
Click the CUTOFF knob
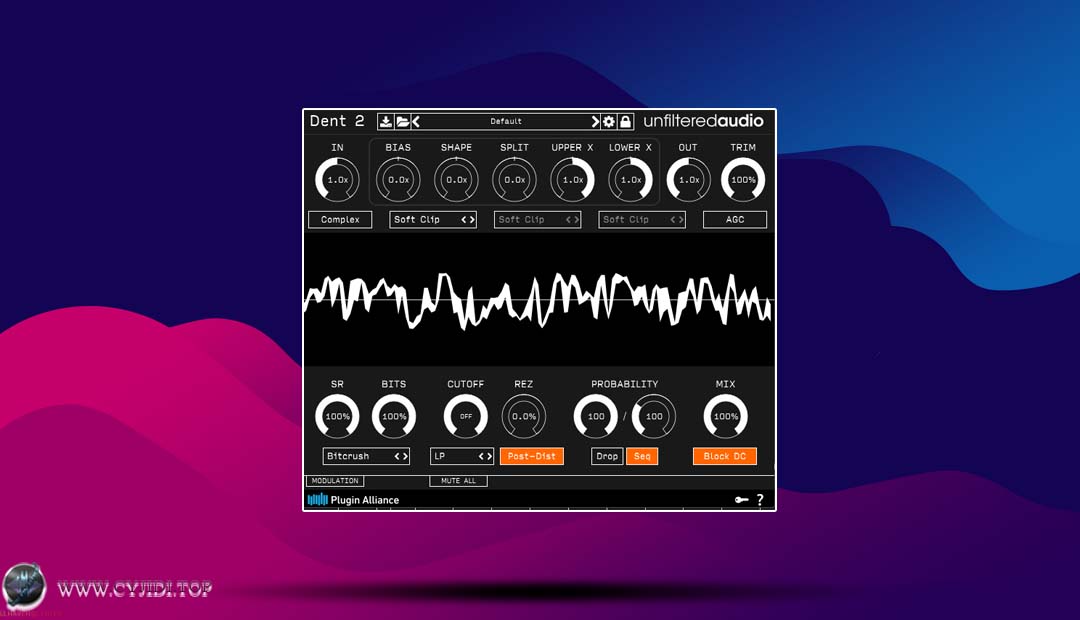[x=466, y=416]
